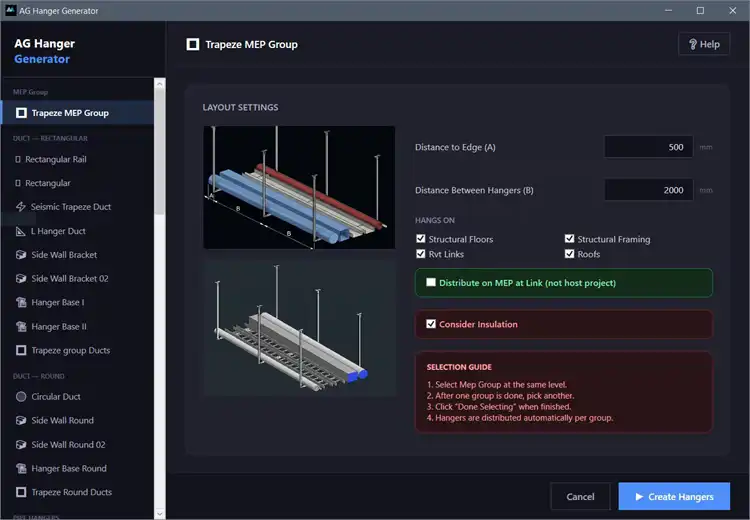
Task: Click the sidebar scrollbar down arrow
Action: click(x=160, y=514)
